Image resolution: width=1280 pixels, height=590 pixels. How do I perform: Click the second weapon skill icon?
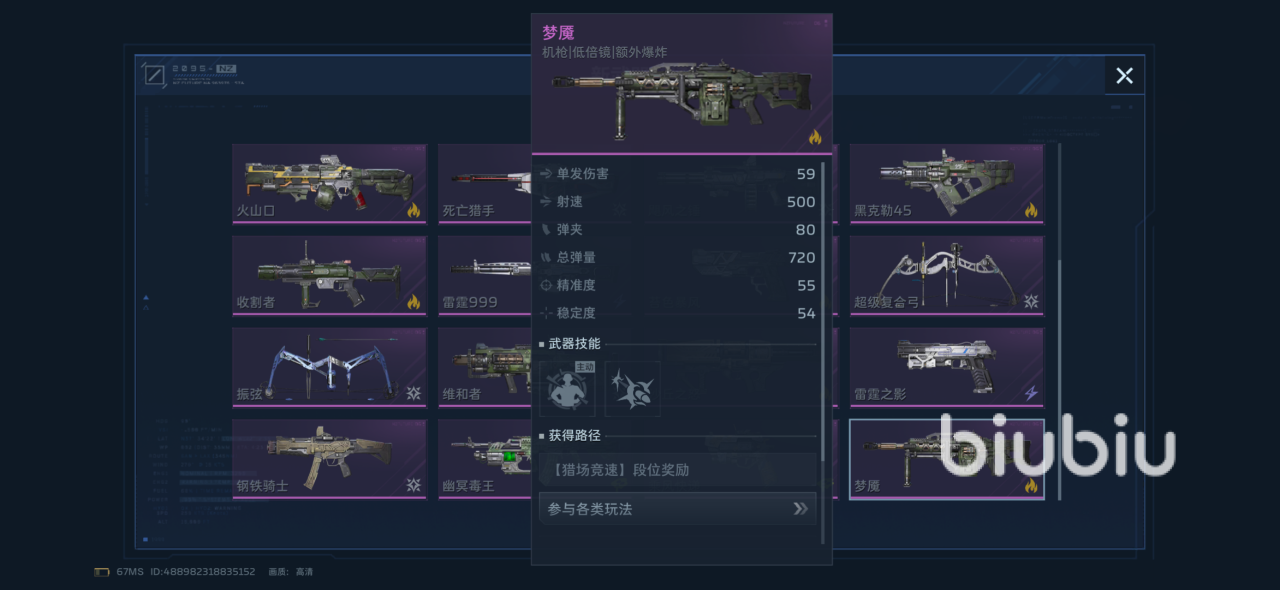[632, 389]
